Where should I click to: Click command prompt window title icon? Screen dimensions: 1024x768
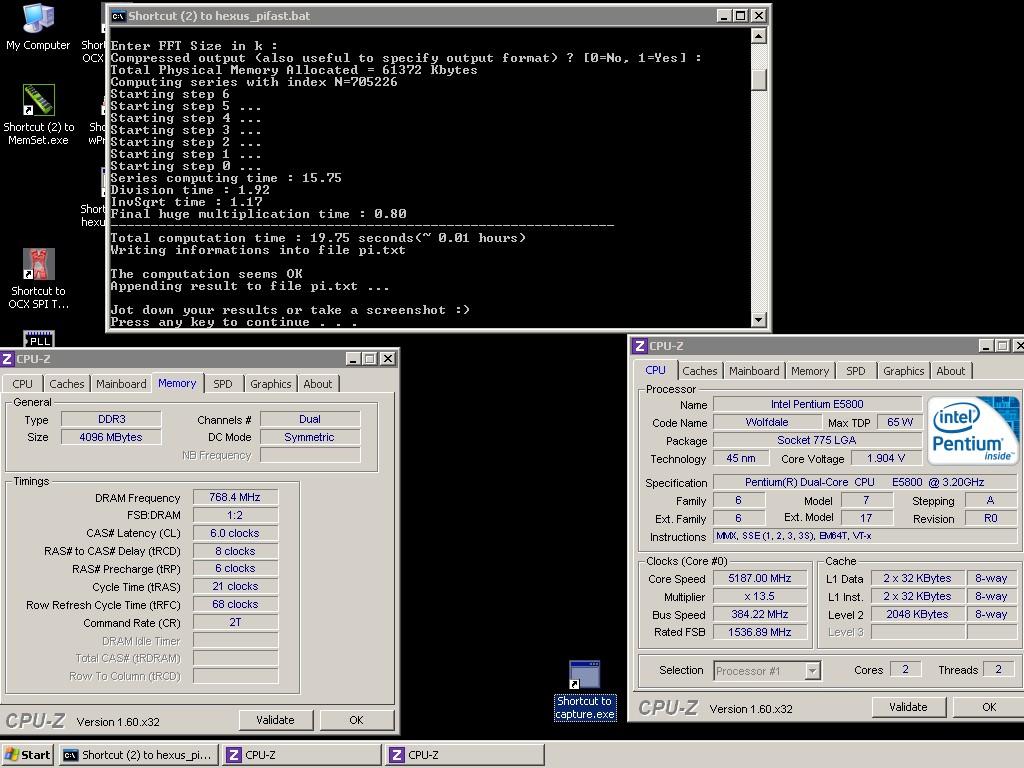pyautogui.click(x=118, y=16)
